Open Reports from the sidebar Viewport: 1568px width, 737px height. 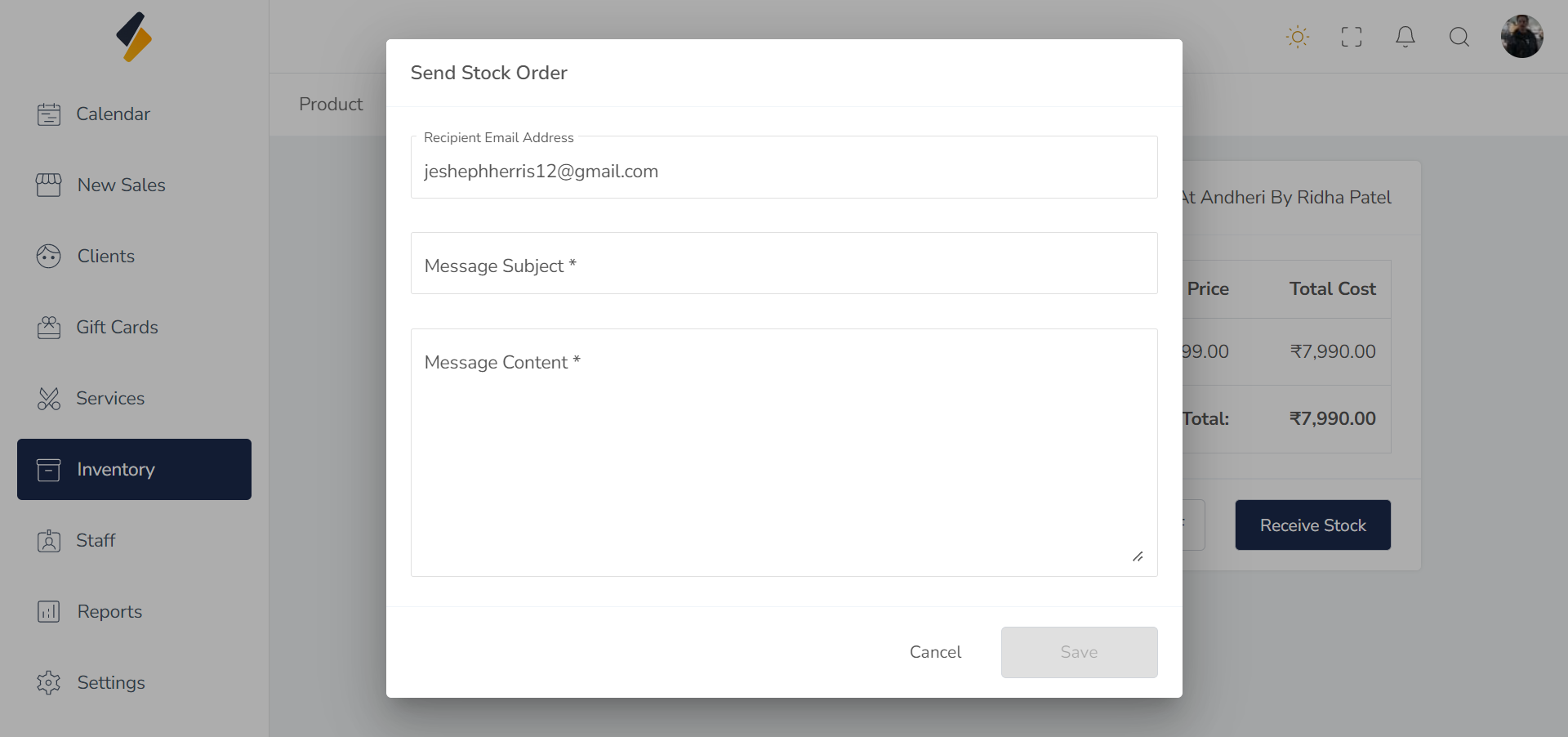(109, 612)
